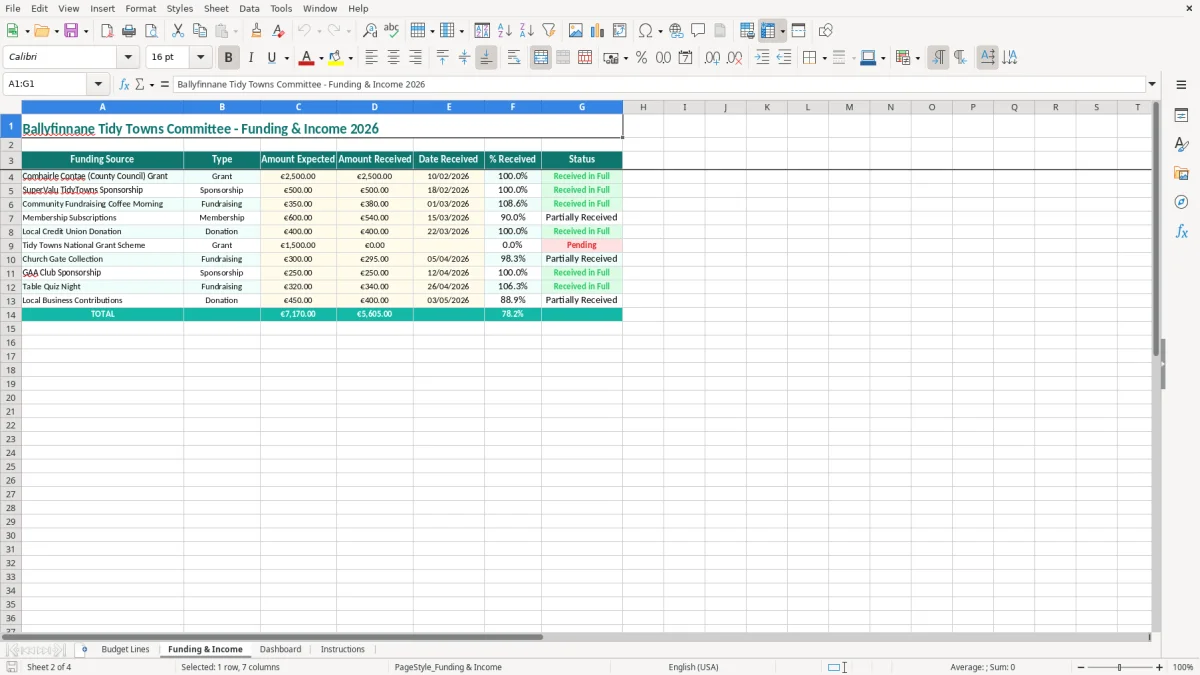
Task: Apply the red Font Color swatch
Action: click(x=307, y=58)
